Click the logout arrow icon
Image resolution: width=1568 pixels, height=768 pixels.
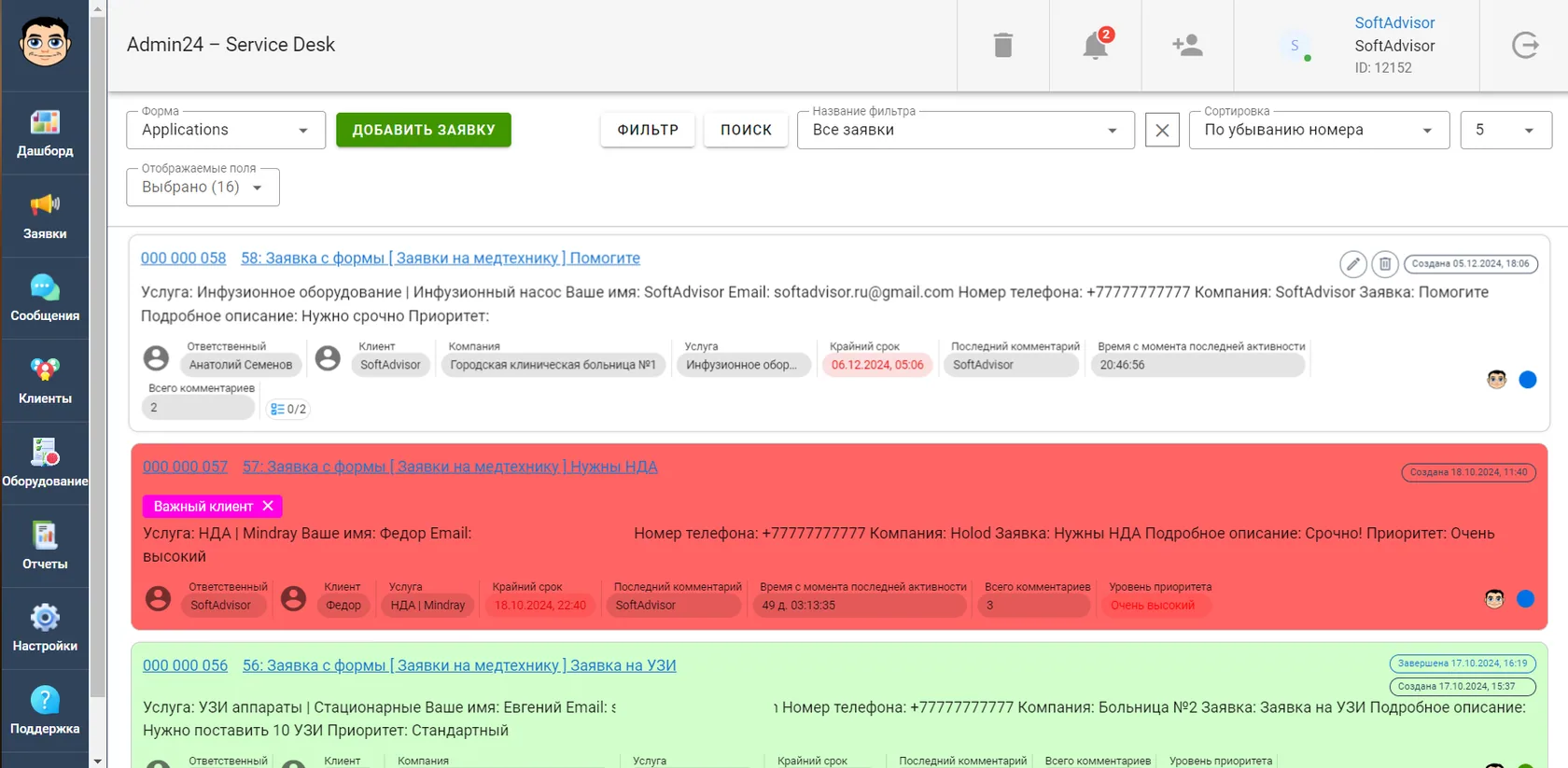[x=1525, y=45]
